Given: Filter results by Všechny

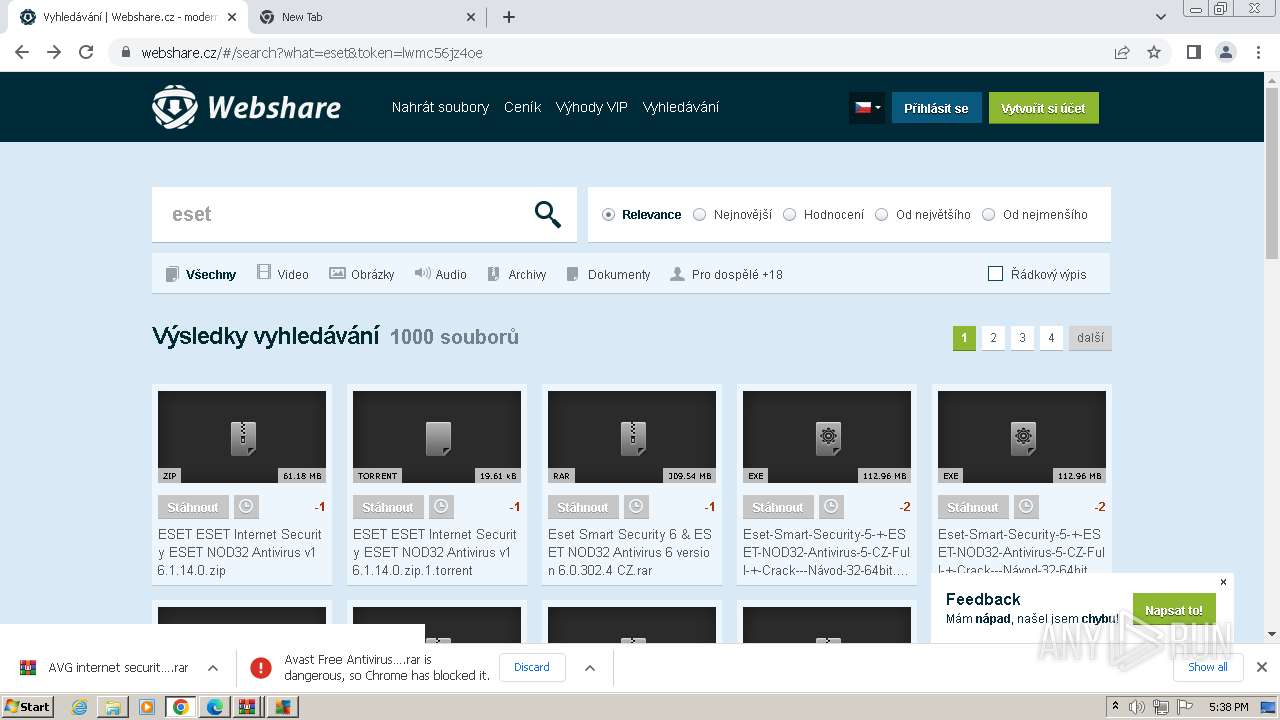Looking at the screenshot, I should point(201,274).
